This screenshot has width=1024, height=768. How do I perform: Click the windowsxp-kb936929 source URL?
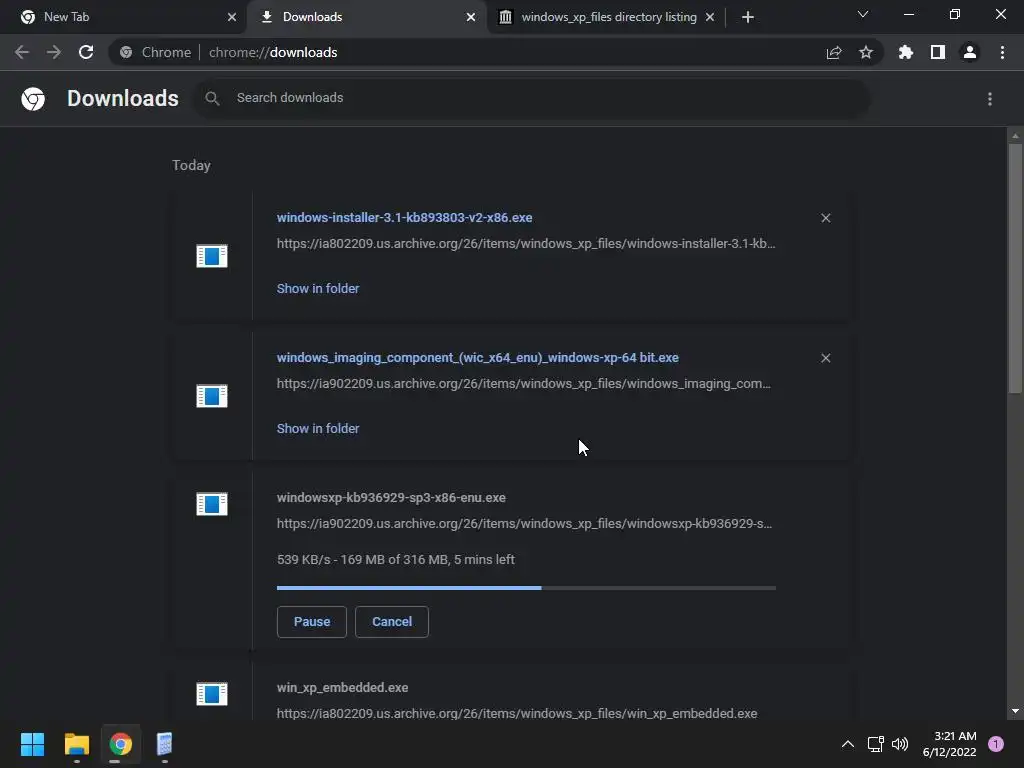(x=524, y=524)
